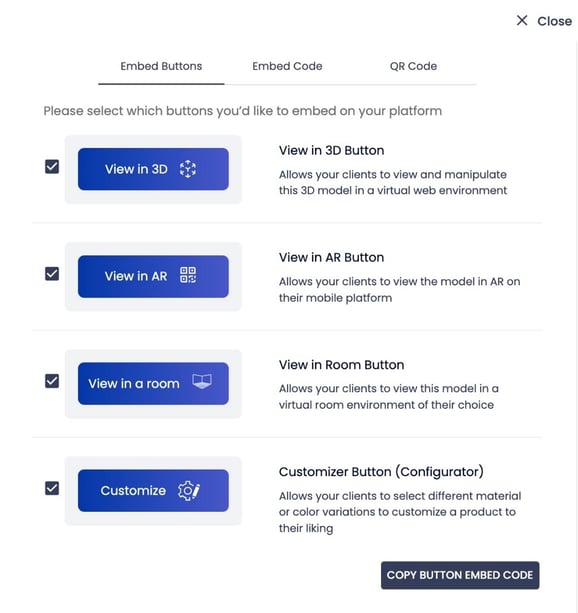Click the View in AR preview button text
578x613 pixels.
tap(136, 276)
